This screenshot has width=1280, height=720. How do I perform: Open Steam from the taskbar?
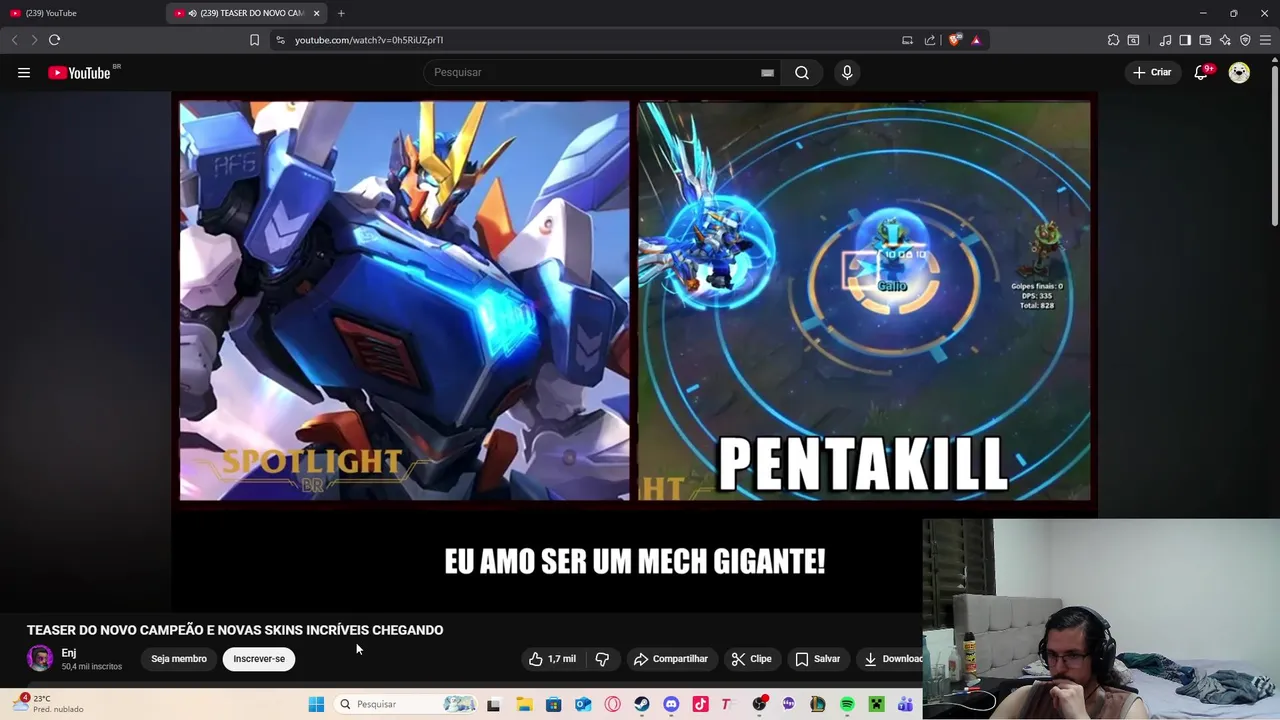[642, 704]
